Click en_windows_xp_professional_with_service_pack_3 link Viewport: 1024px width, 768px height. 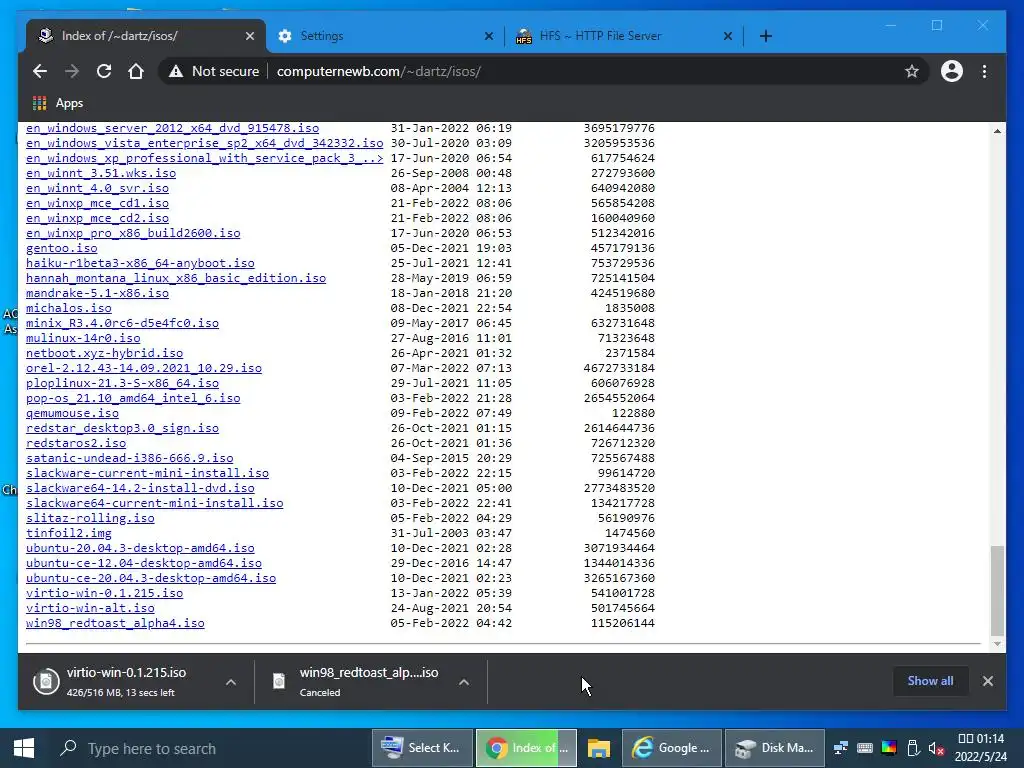click(204, 158)
